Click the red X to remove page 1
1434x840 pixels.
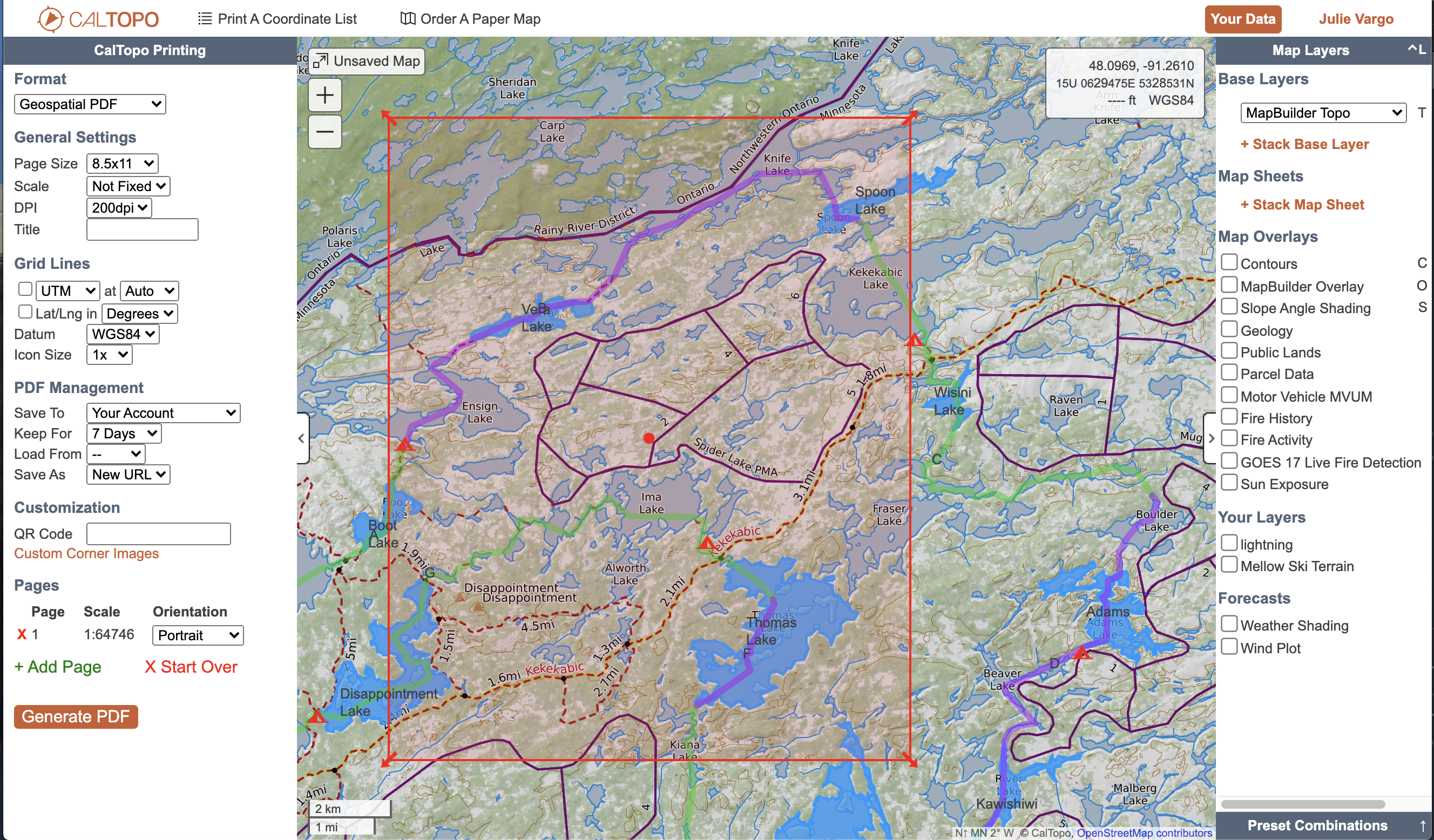click(22, 634)
